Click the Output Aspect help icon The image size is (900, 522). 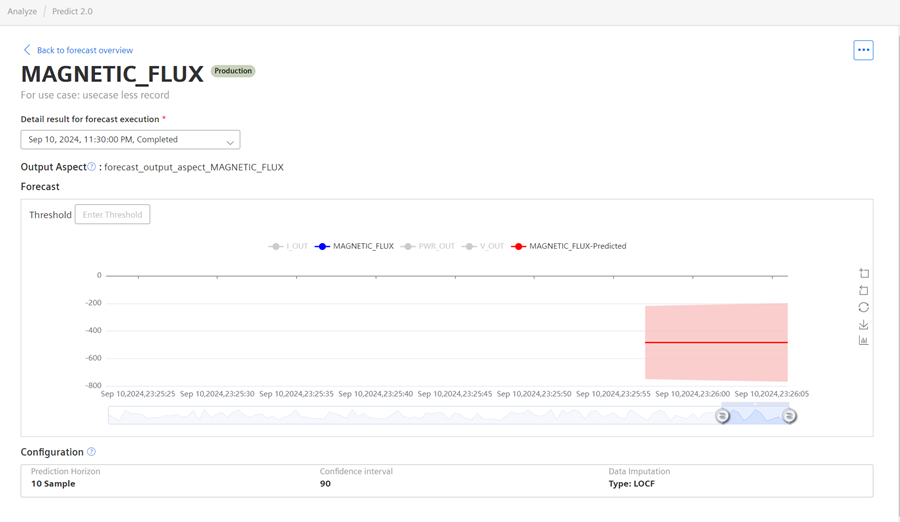tap(92, 167)
